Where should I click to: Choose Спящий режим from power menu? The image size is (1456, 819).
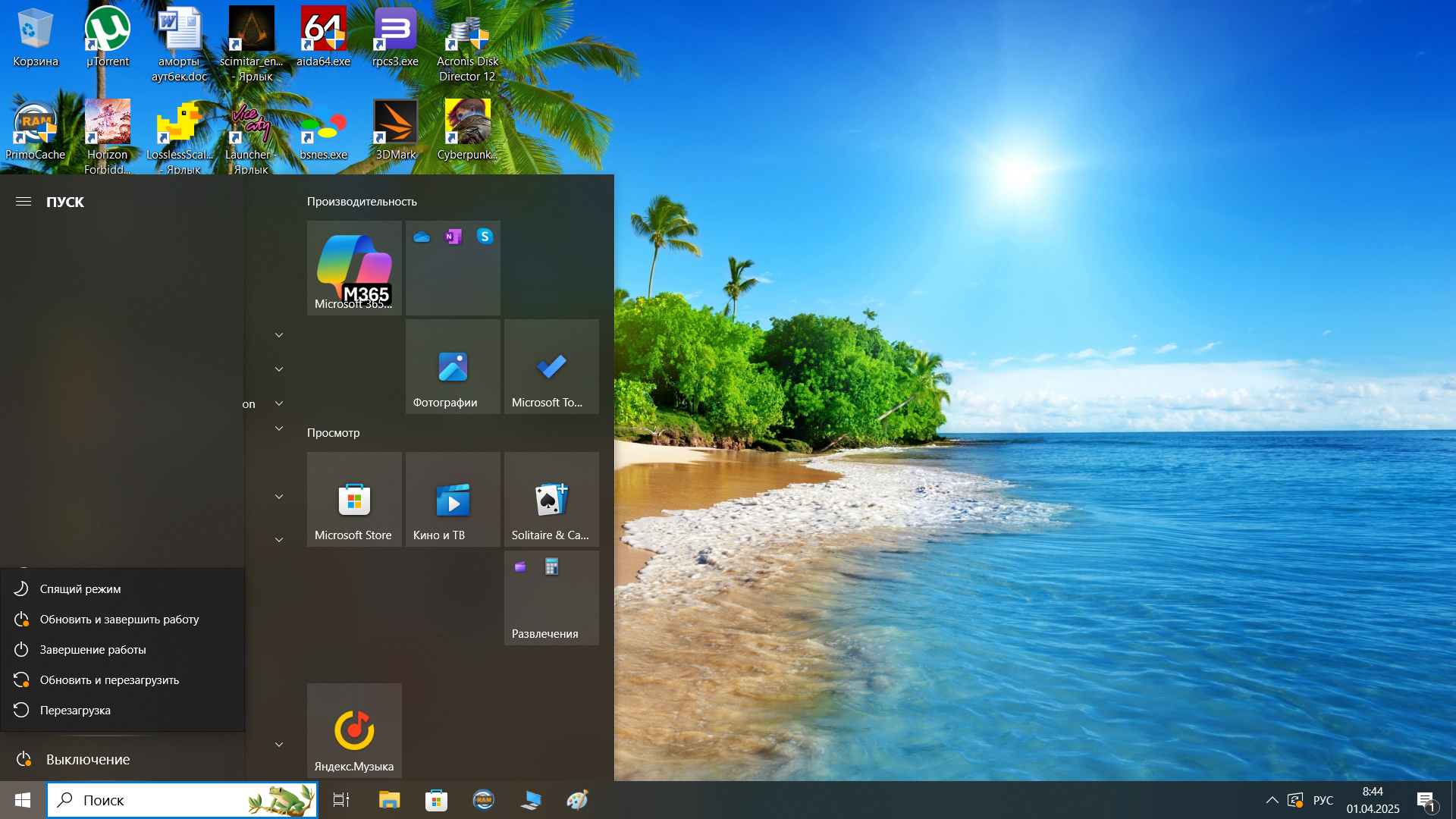click(x=80, y=588)
